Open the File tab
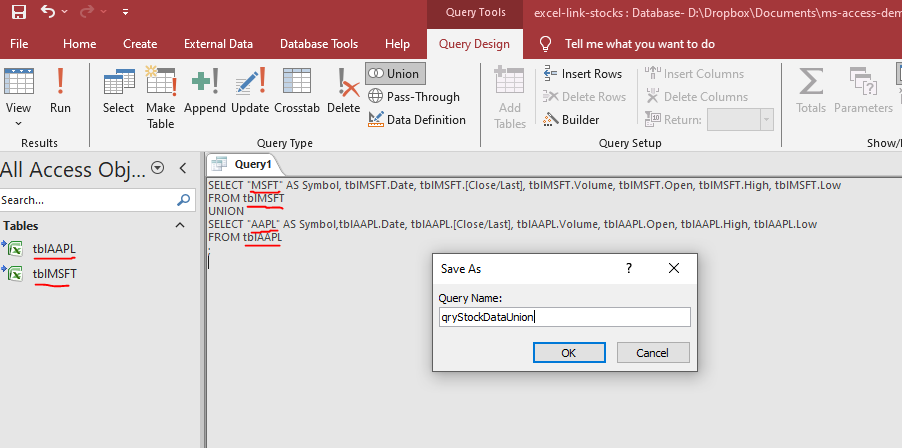The width and height of the screenshot is (902, 448). click(19, 44)
